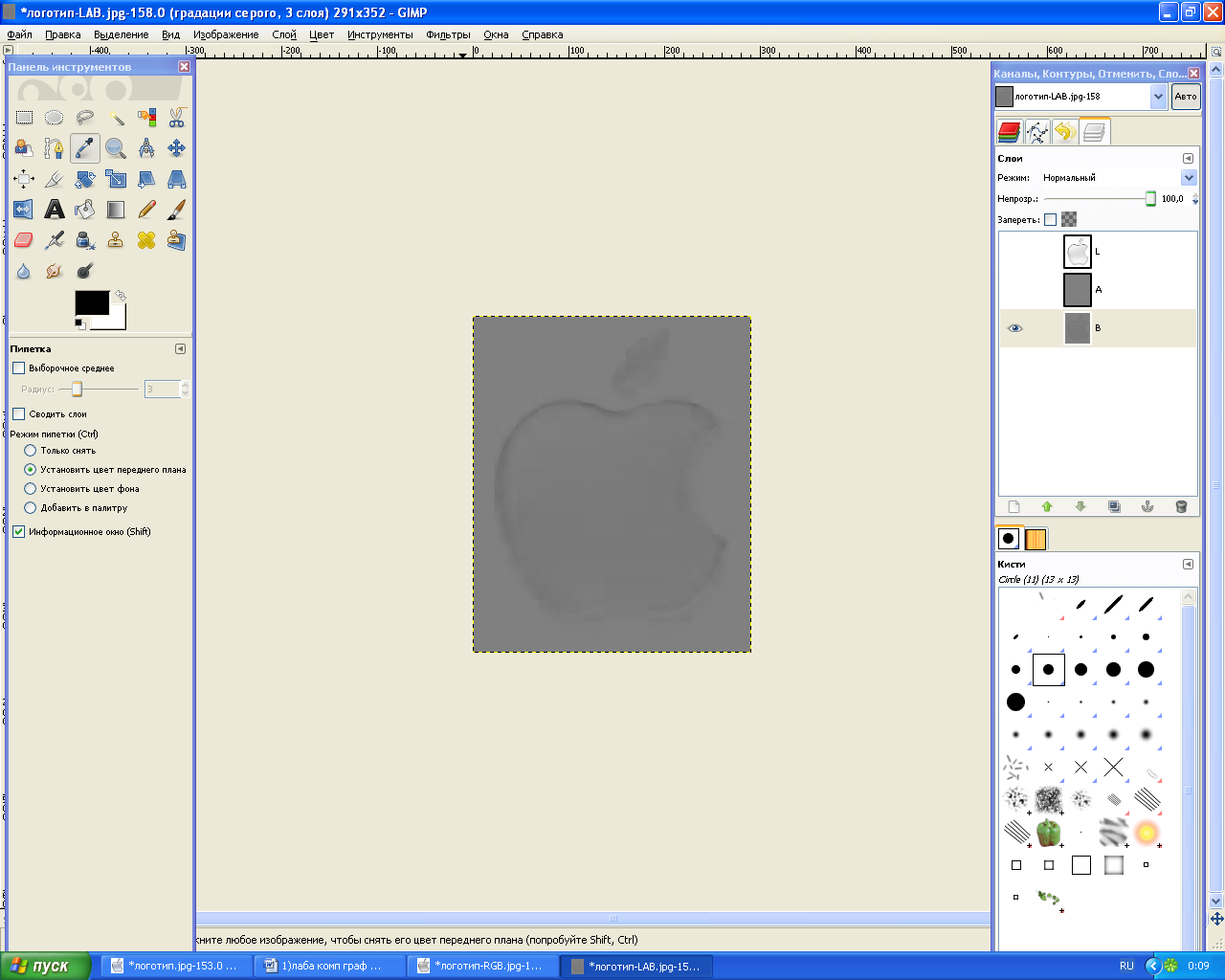The width and height of the screenshot is (1225, 980).
Task: Open image selector логотип-LAB.jpg-158 dropdown
Action: pyautogui.click(x=1159, y=97)
